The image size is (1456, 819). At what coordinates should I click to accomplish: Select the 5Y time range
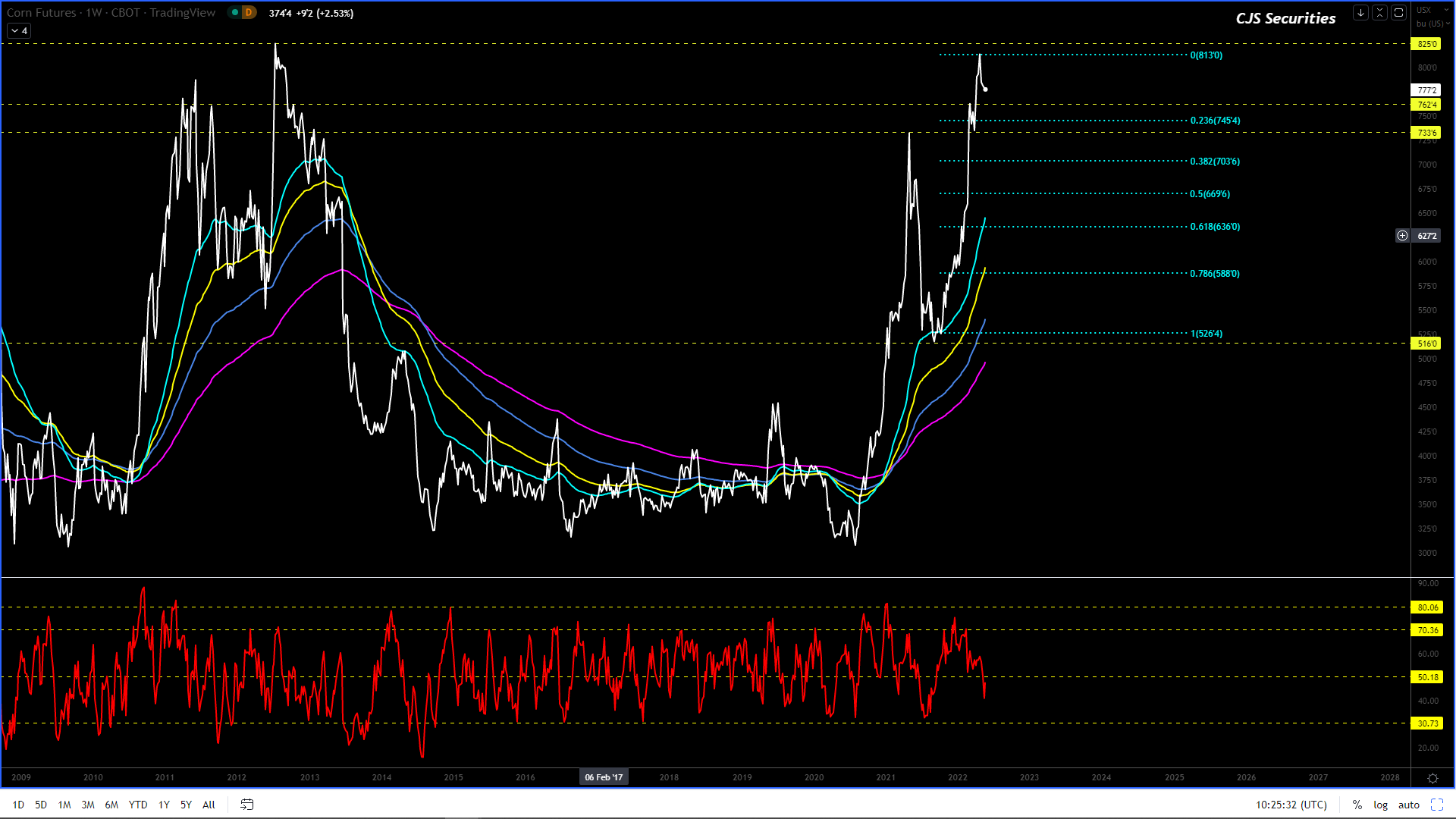[186, 805]
